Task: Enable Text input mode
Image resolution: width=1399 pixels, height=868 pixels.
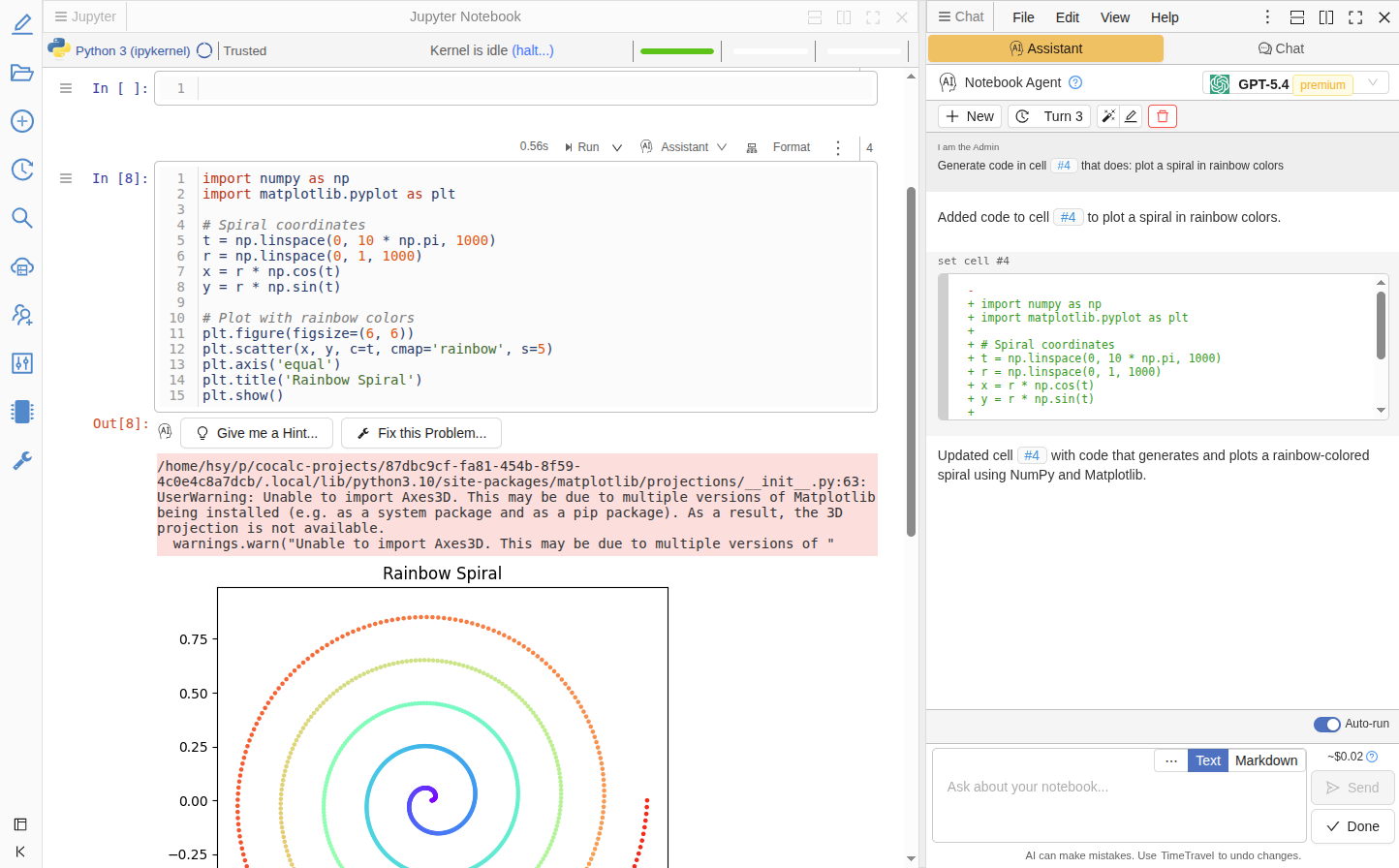Action: coord(1208,760)
